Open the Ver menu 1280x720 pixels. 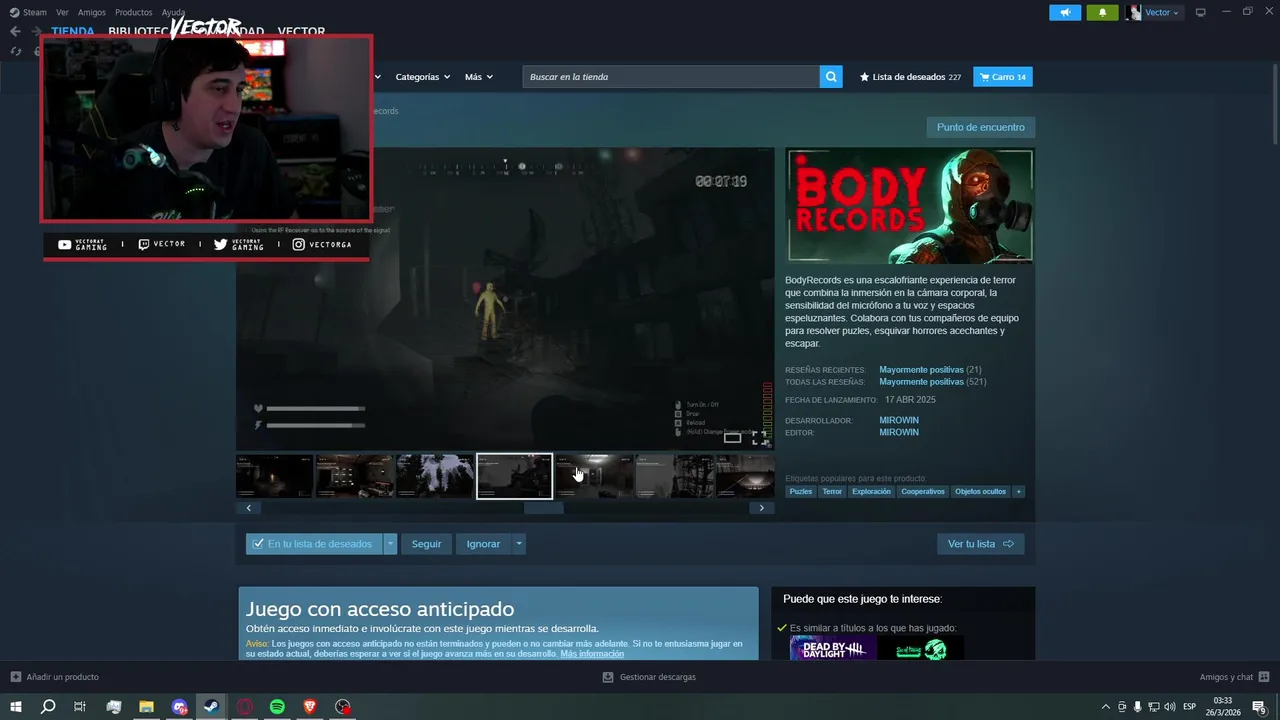tap(62, 12)
